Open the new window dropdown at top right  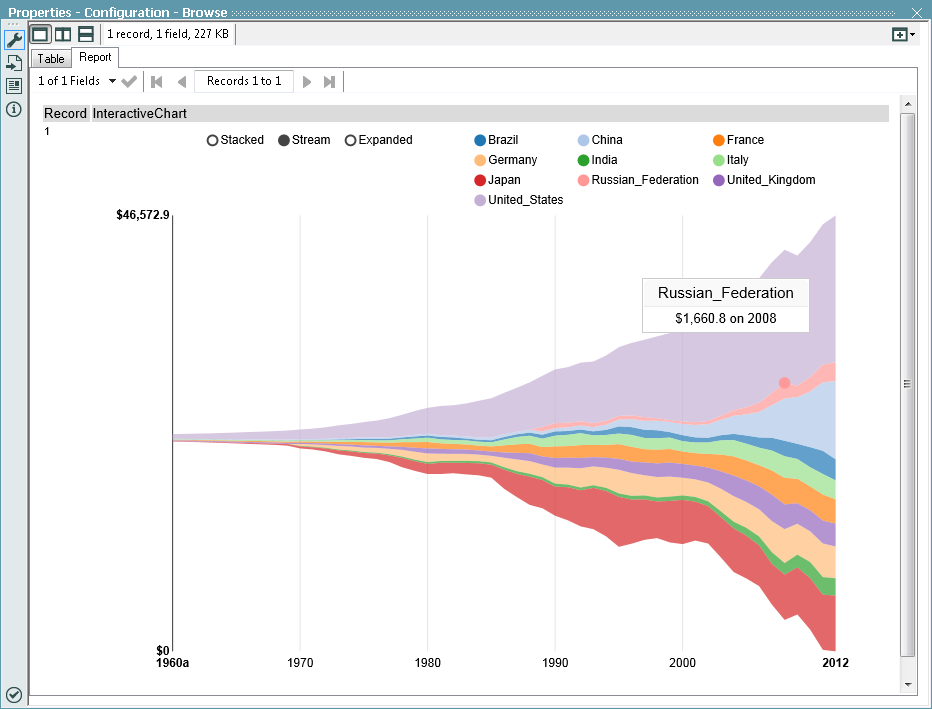point(904,34)
